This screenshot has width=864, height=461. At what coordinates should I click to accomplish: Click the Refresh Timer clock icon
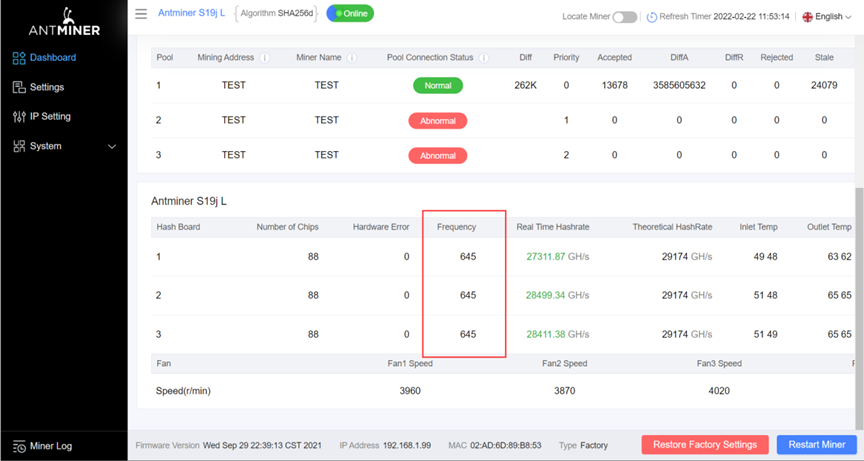coord(651,17)
